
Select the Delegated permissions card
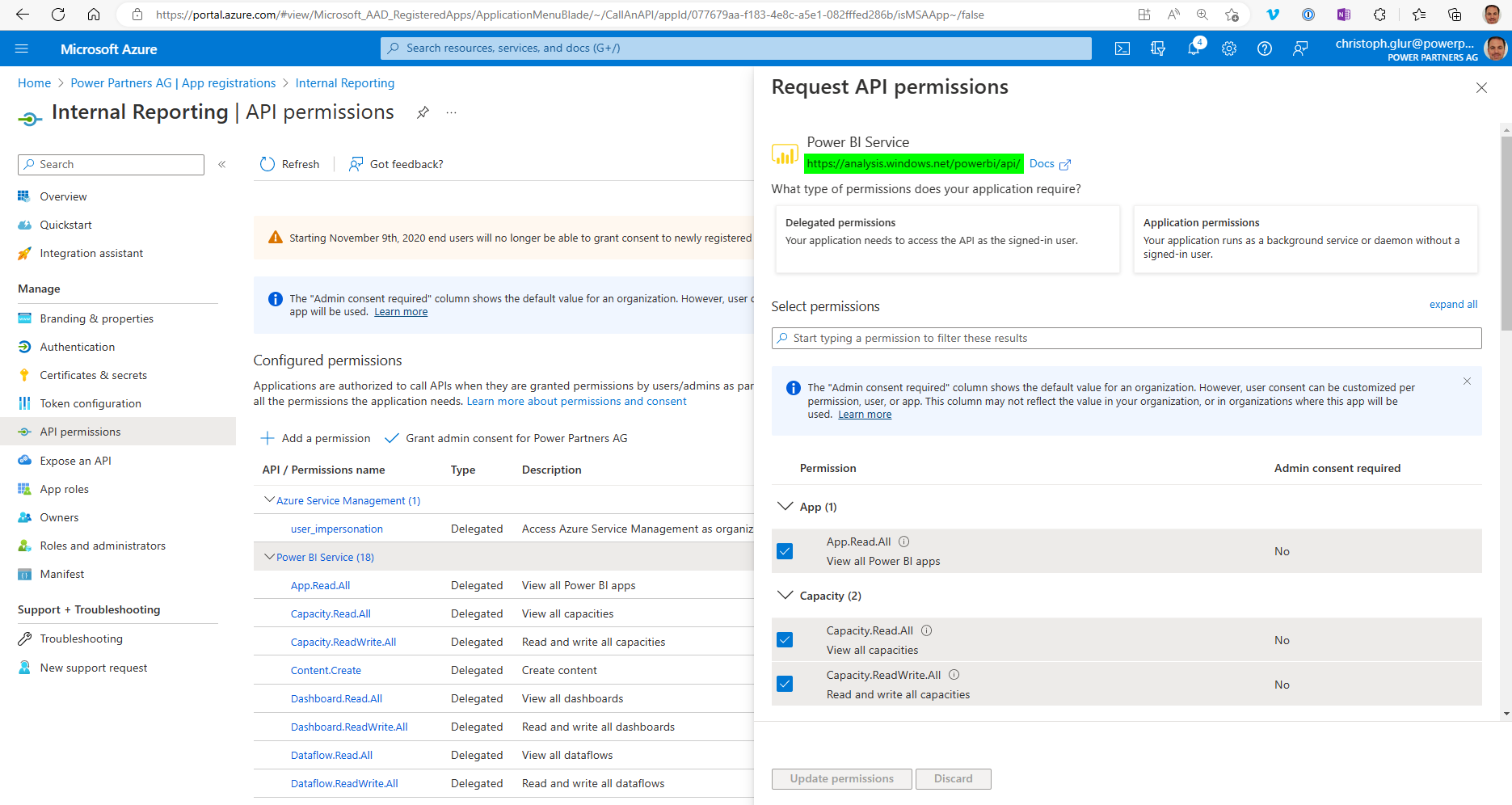point(947,238)
